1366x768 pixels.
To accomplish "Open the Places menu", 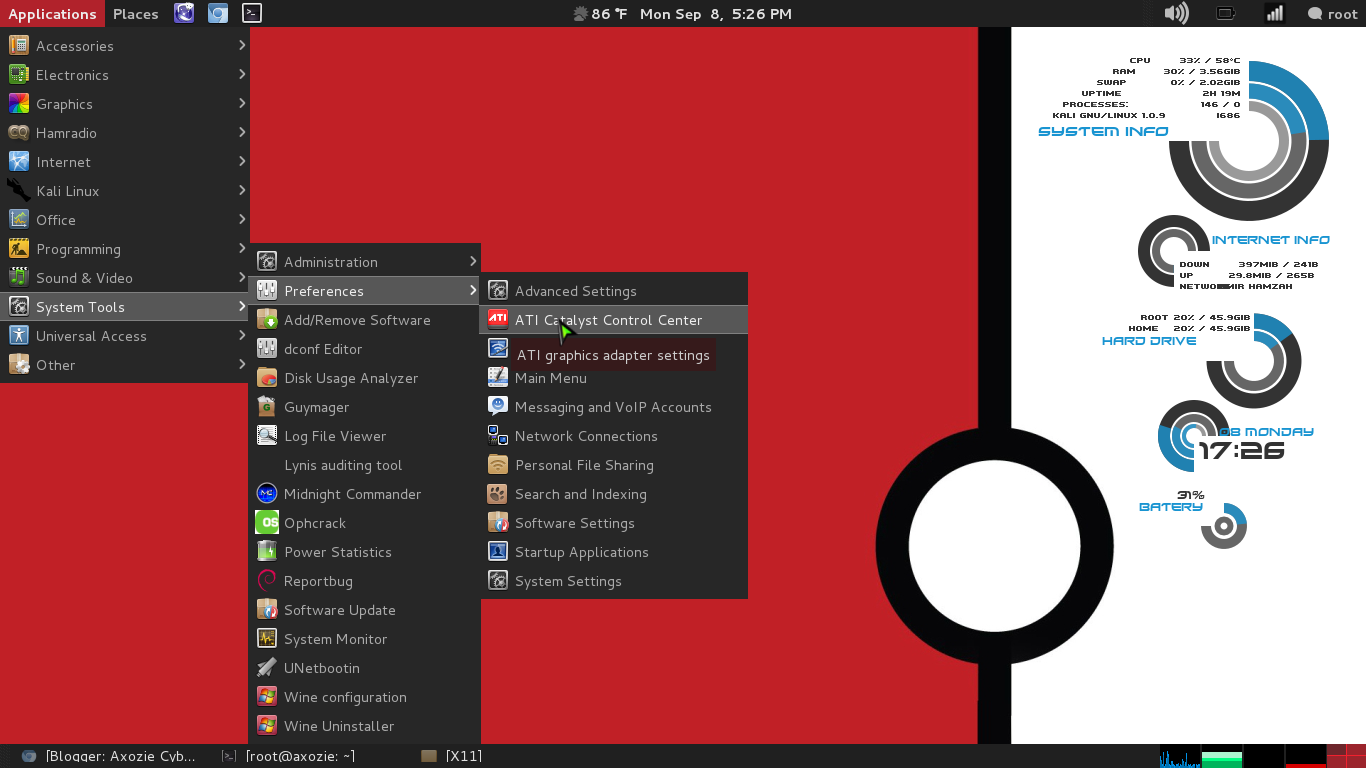I will (136, 13).
